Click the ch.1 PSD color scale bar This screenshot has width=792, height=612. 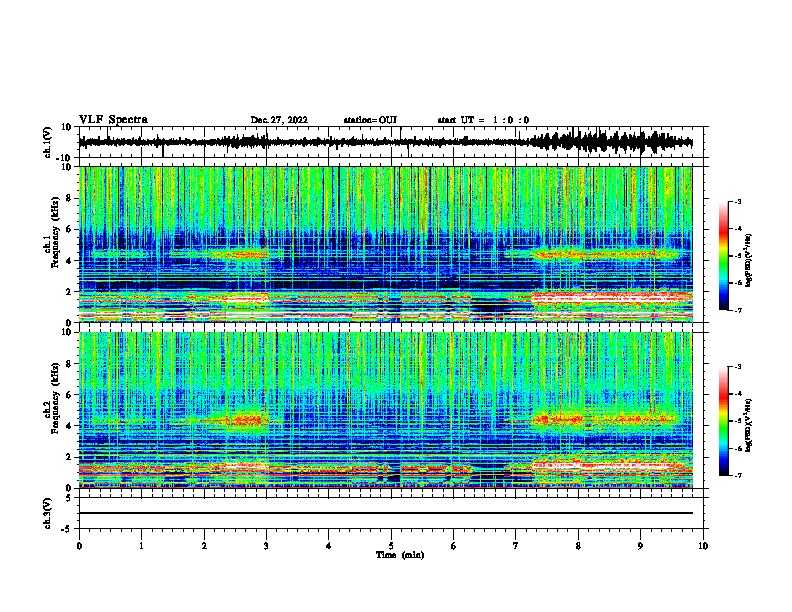click(724, 256)
